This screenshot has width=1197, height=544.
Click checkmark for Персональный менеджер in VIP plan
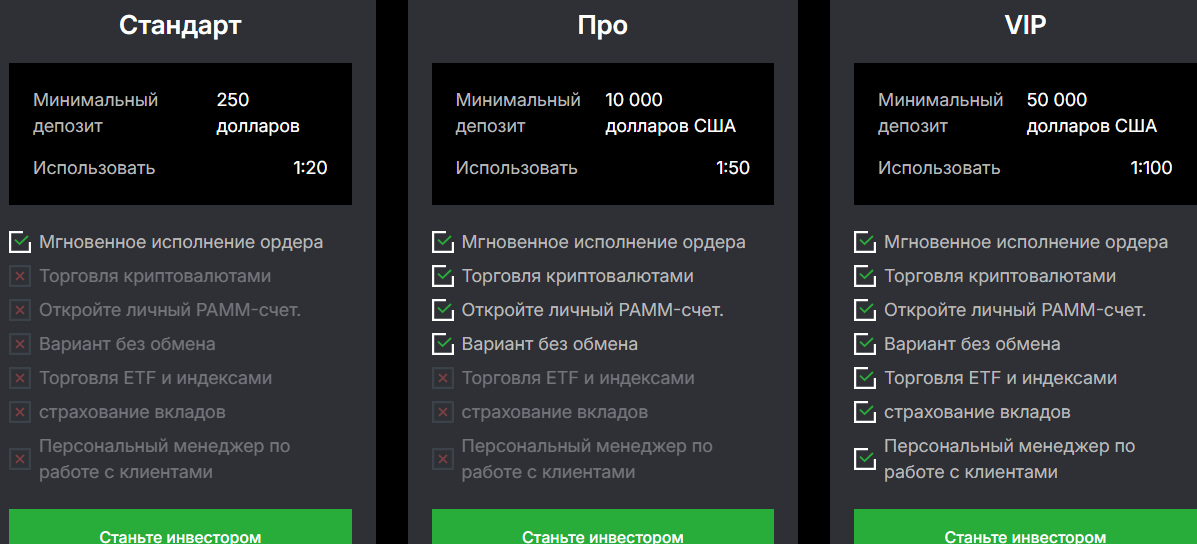click(865, 459)
